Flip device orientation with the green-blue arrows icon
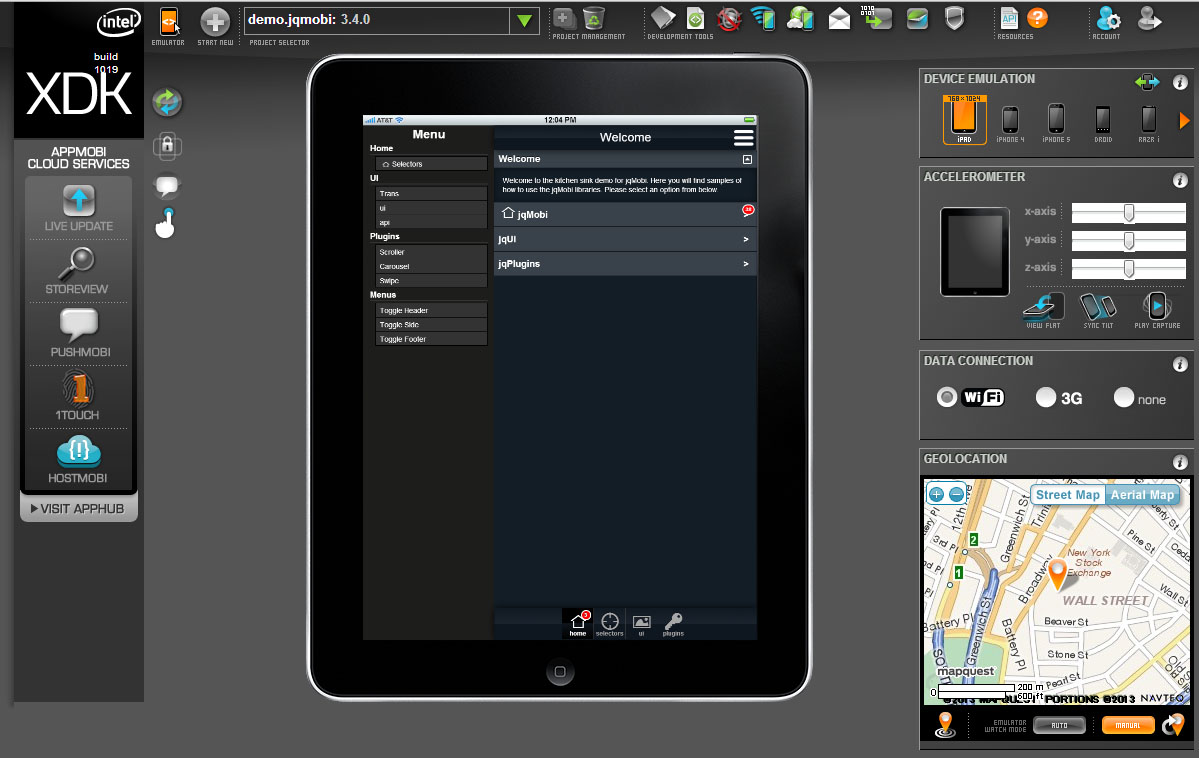The image size is (1199, 758). pos(1147,81)
